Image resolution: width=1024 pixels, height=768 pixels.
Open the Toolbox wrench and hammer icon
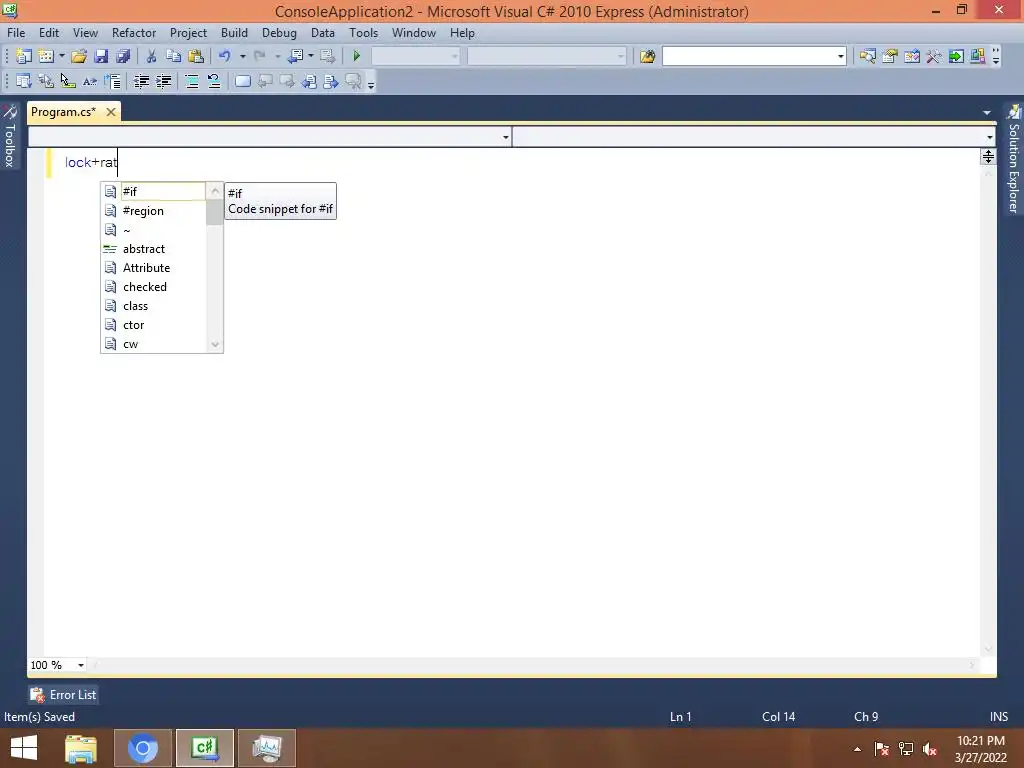click(934, 56)
